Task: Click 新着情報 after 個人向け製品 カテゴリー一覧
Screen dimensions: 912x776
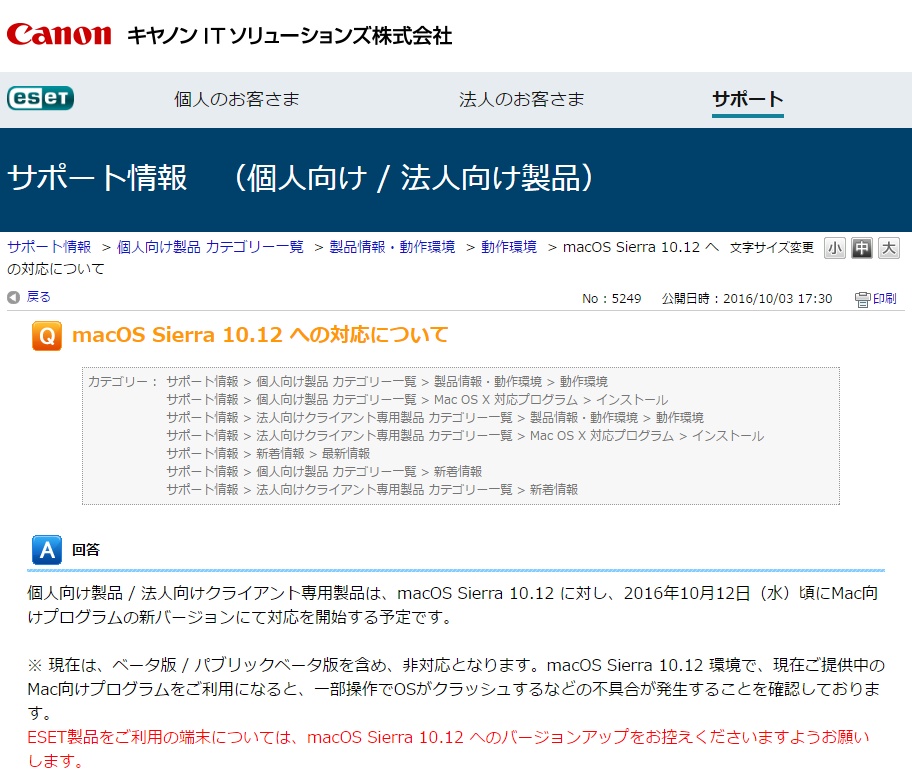Action: [458, 472]
